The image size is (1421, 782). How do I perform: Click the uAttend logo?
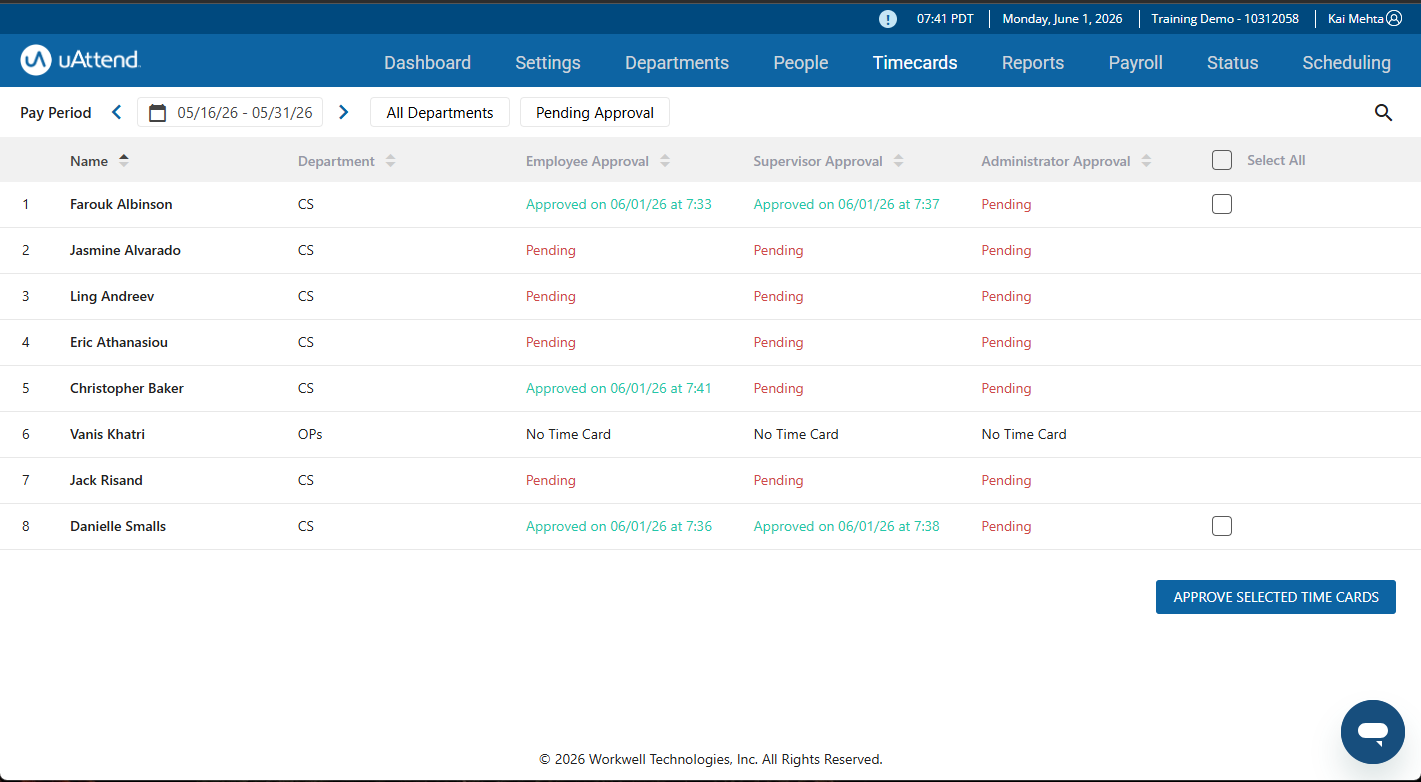[80, 60]
